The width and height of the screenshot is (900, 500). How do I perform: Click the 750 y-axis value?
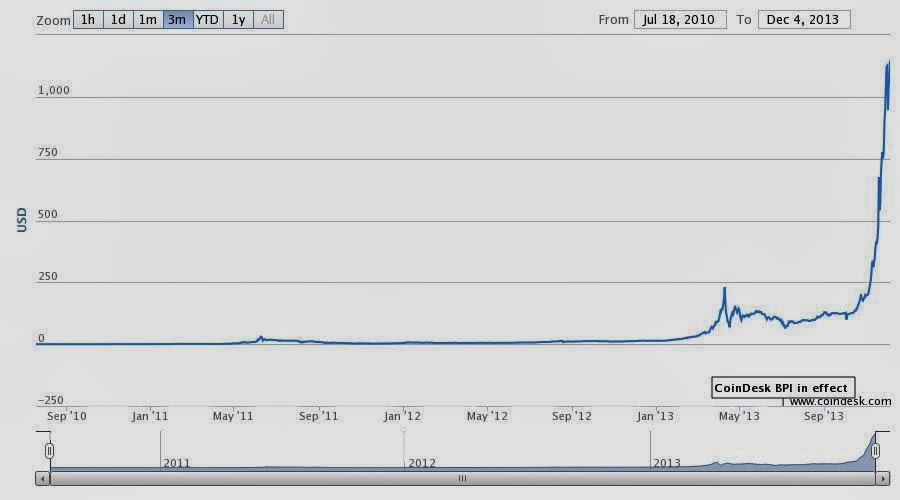click(48, 152)
